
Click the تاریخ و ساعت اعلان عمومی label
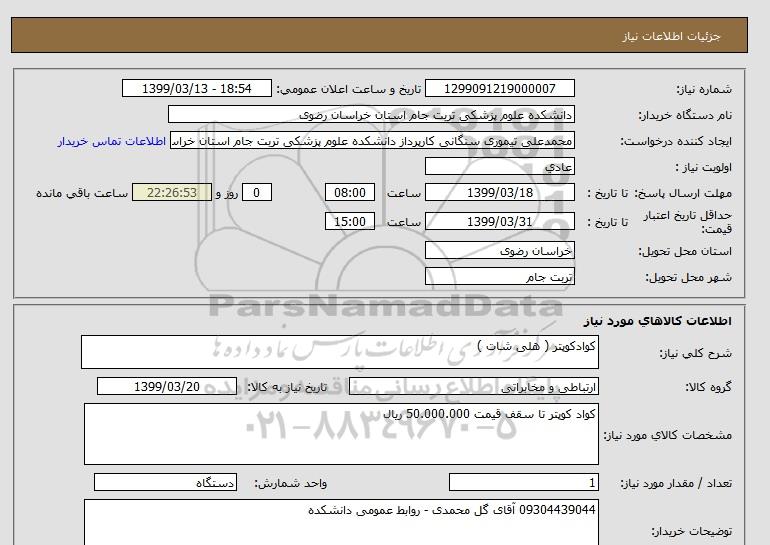click(x=349, y=89)
